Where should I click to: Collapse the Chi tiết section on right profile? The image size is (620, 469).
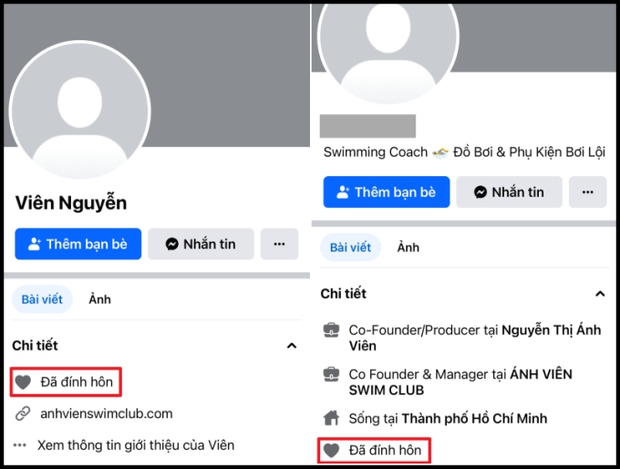point(599,294)
